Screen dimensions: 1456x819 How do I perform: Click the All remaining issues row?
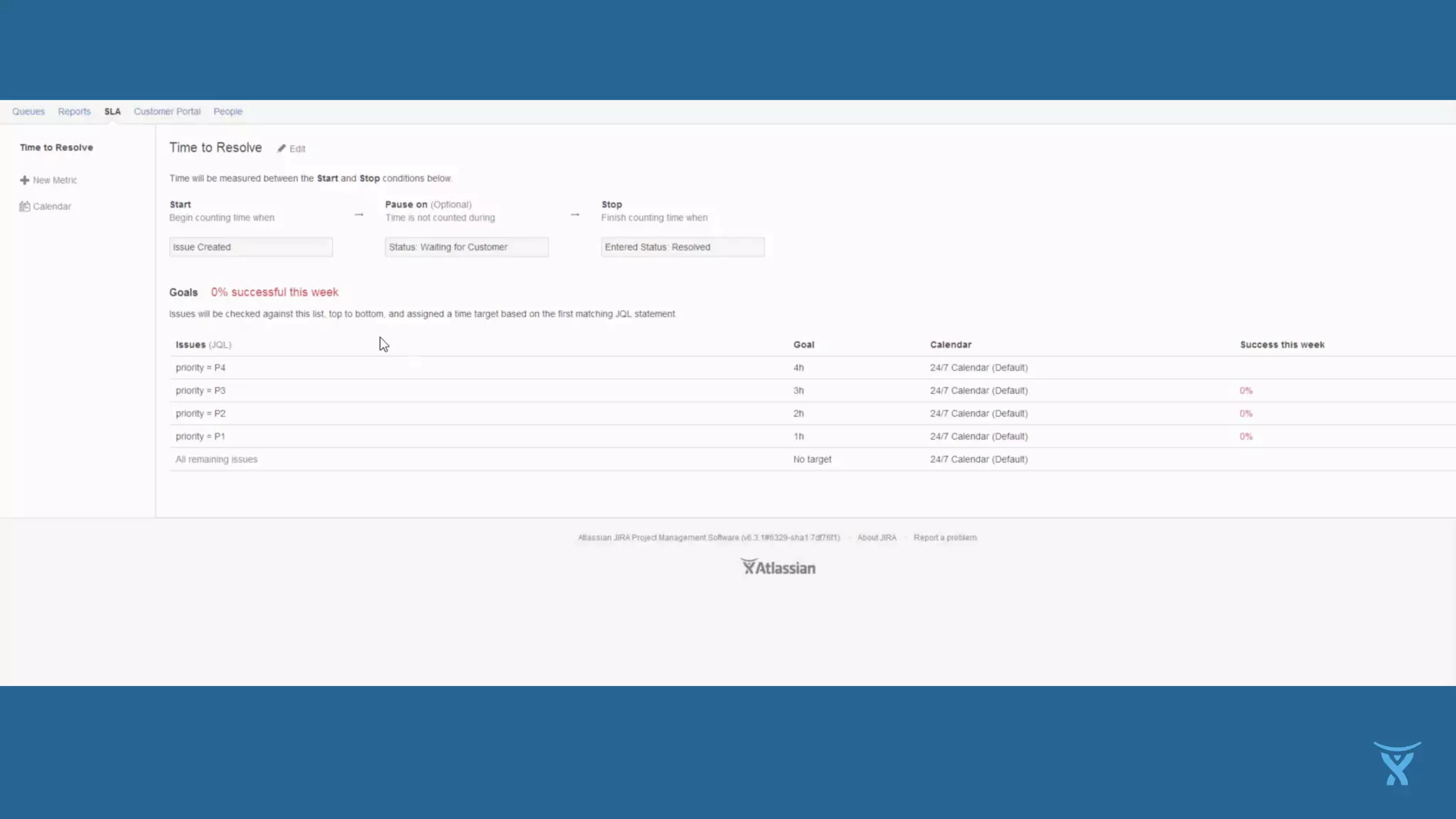click(x=216, y=460)
